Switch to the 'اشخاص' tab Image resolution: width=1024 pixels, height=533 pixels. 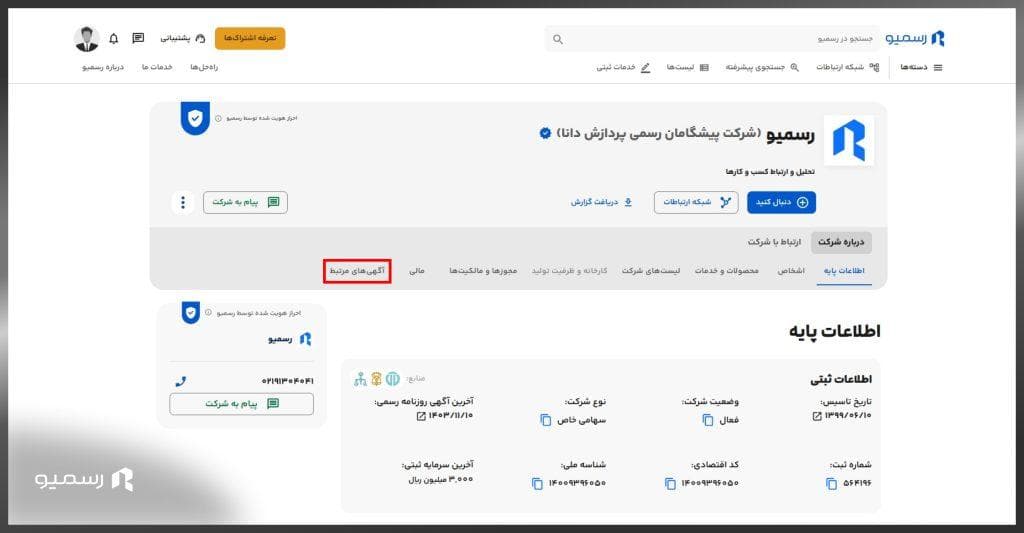coord(791,271)
